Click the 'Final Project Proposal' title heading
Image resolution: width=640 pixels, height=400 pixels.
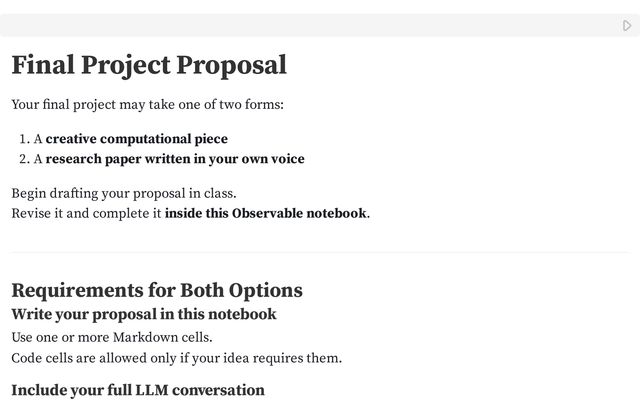(149, 66)
